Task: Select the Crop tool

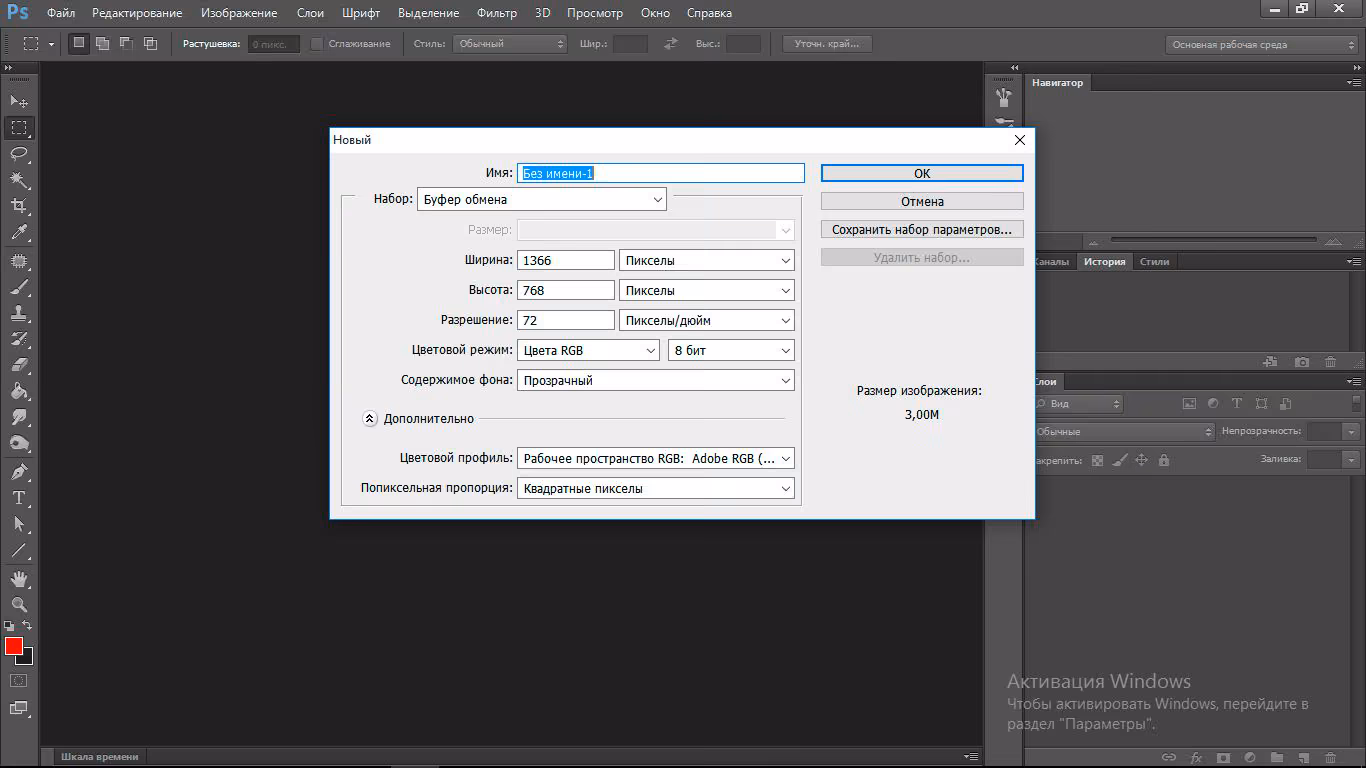Action: (19, 206)
